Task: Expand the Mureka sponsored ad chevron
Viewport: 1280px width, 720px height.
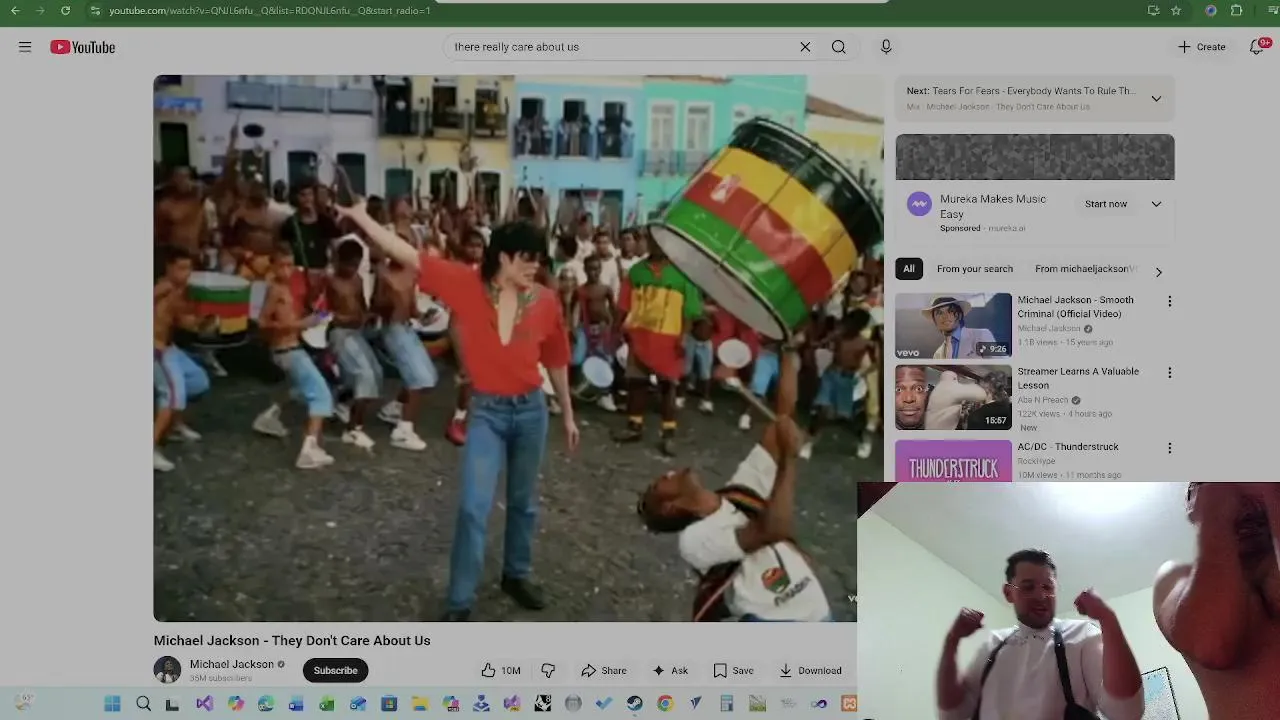Action: click(x=1156, y=204)
